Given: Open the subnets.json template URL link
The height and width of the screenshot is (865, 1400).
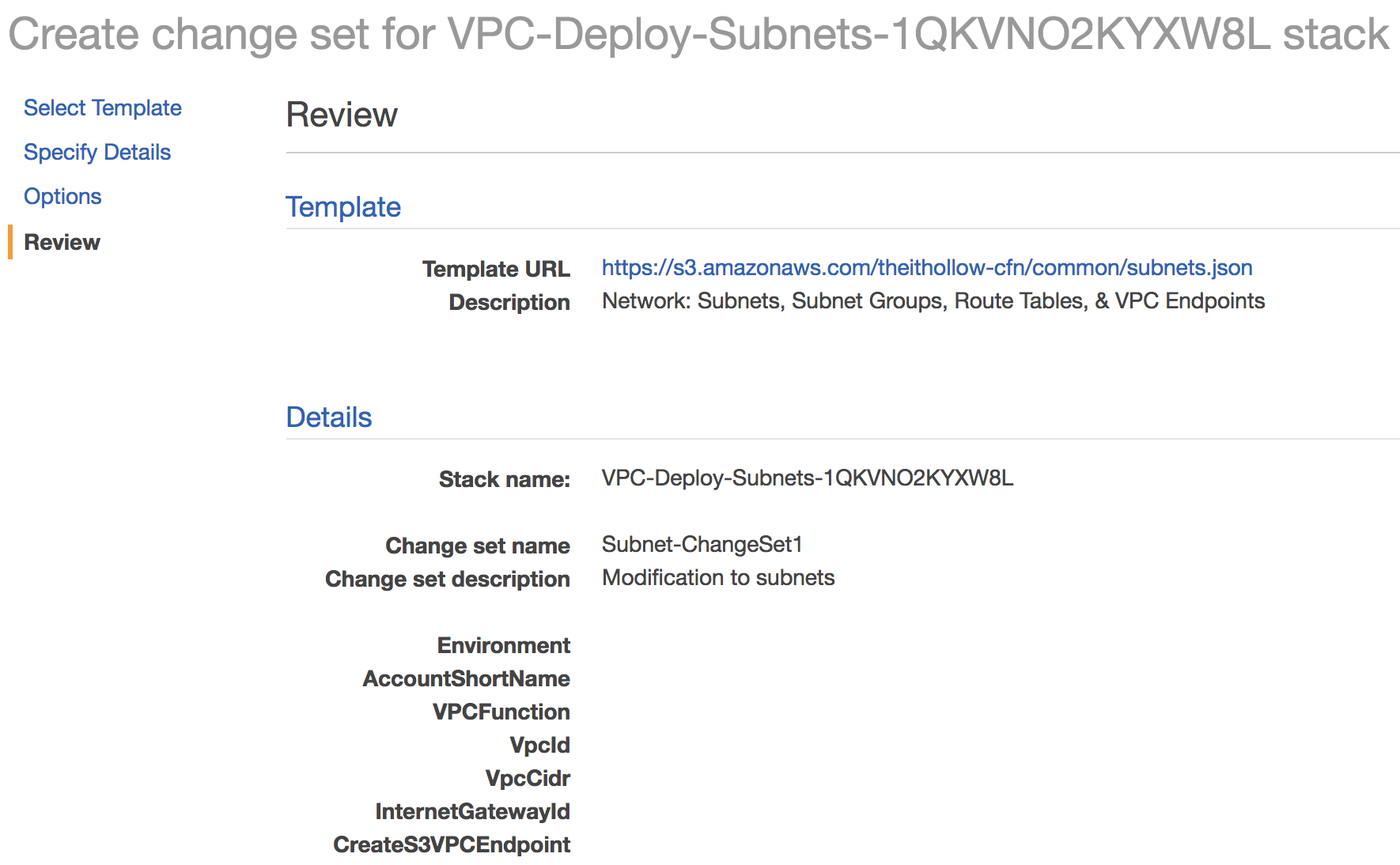Looking at the screenshot, I should 926,268.
